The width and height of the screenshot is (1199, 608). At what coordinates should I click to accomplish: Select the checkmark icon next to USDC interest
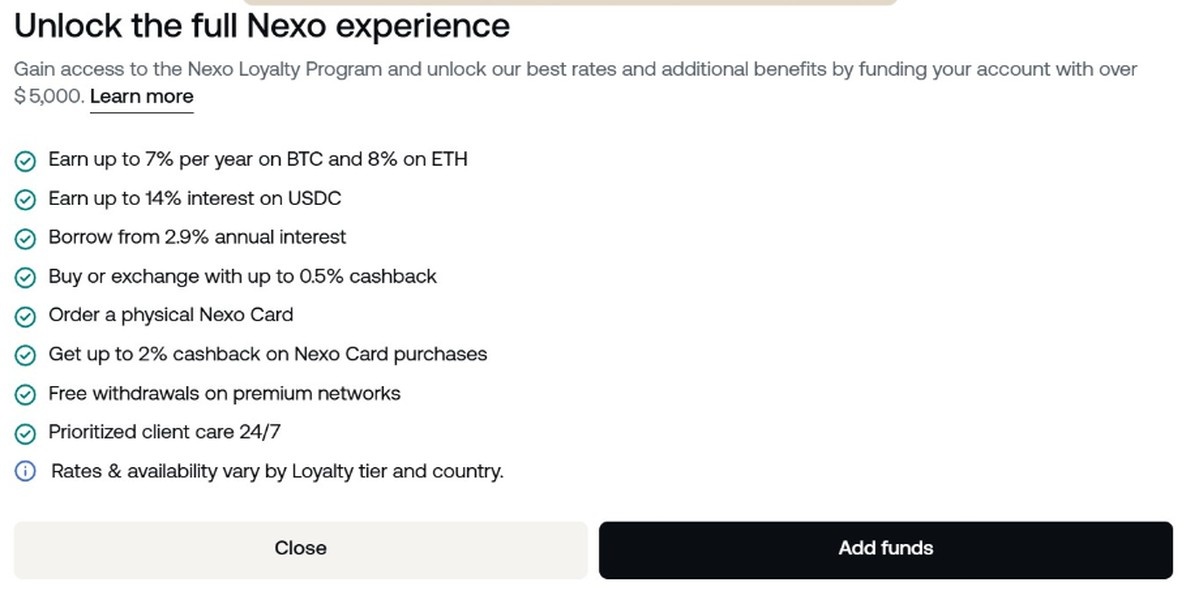point(25,199)
